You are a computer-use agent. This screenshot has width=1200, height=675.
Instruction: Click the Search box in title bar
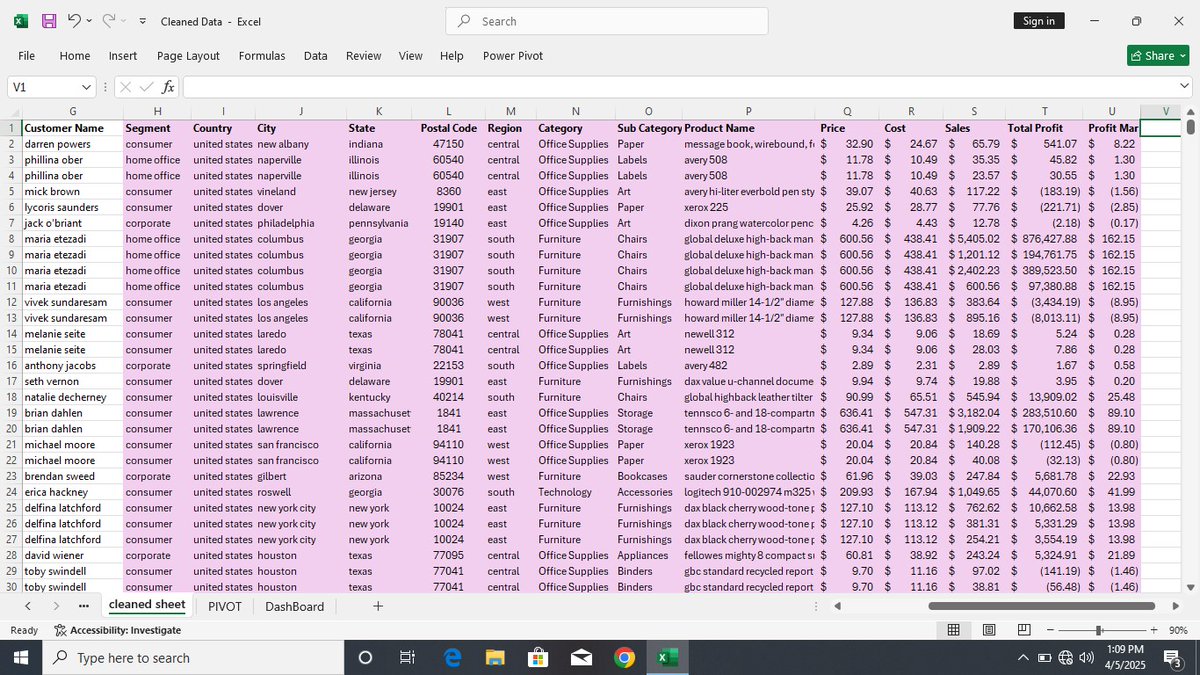pos(607,21)
